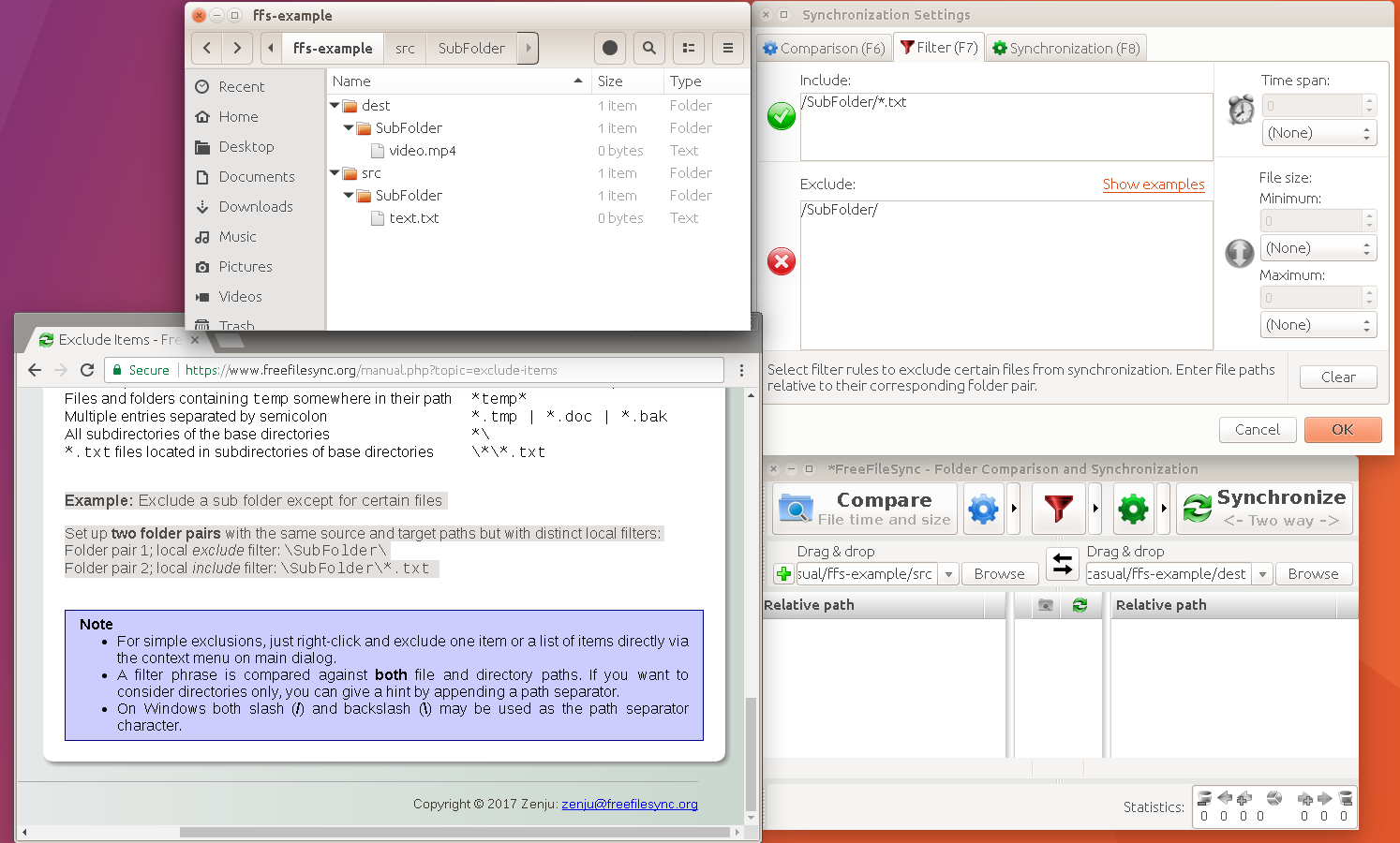This screenshot has width=1400, height=843.
Task: Select SubFolder in the file manager path bar
Action: click(x=471, y=48)
